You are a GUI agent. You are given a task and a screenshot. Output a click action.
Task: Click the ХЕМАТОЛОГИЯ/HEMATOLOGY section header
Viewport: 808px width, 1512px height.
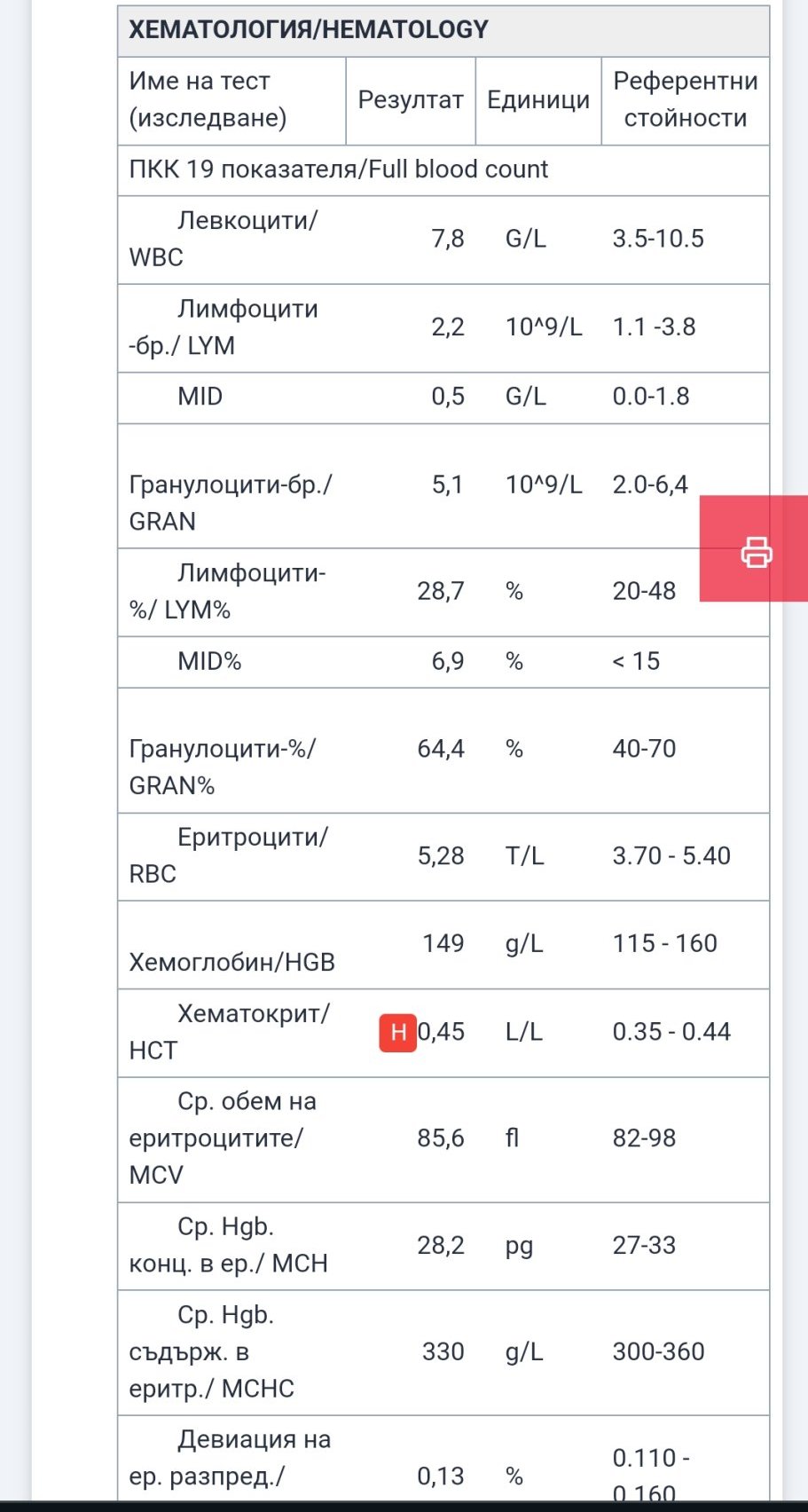(309, 30)
